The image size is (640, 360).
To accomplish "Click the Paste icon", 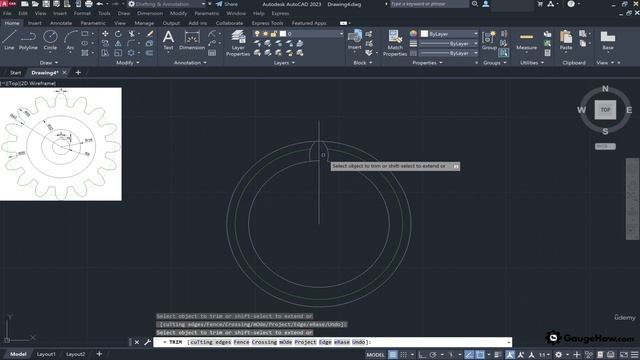I will point(566,40).
